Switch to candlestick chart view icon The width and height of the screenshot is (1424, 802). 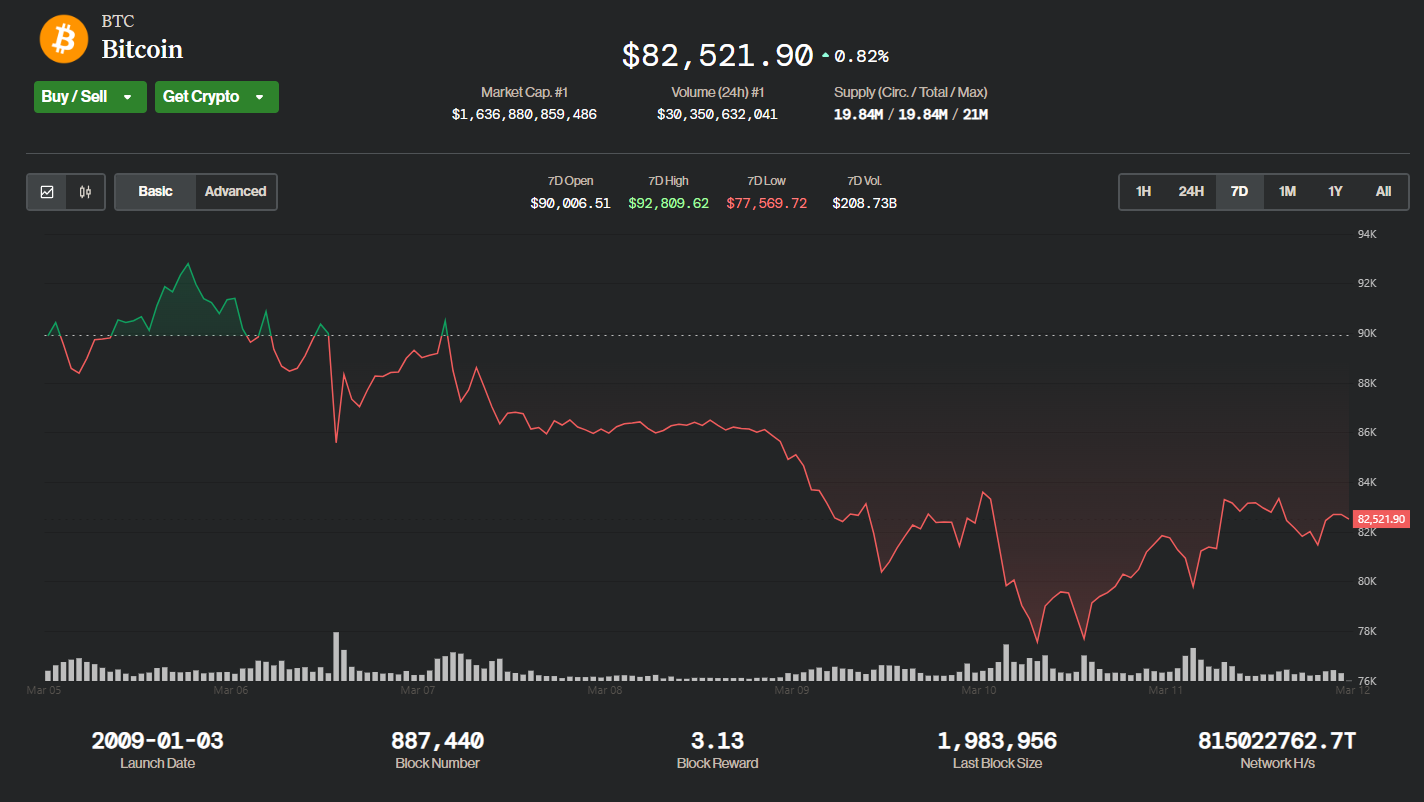point(86,192)
